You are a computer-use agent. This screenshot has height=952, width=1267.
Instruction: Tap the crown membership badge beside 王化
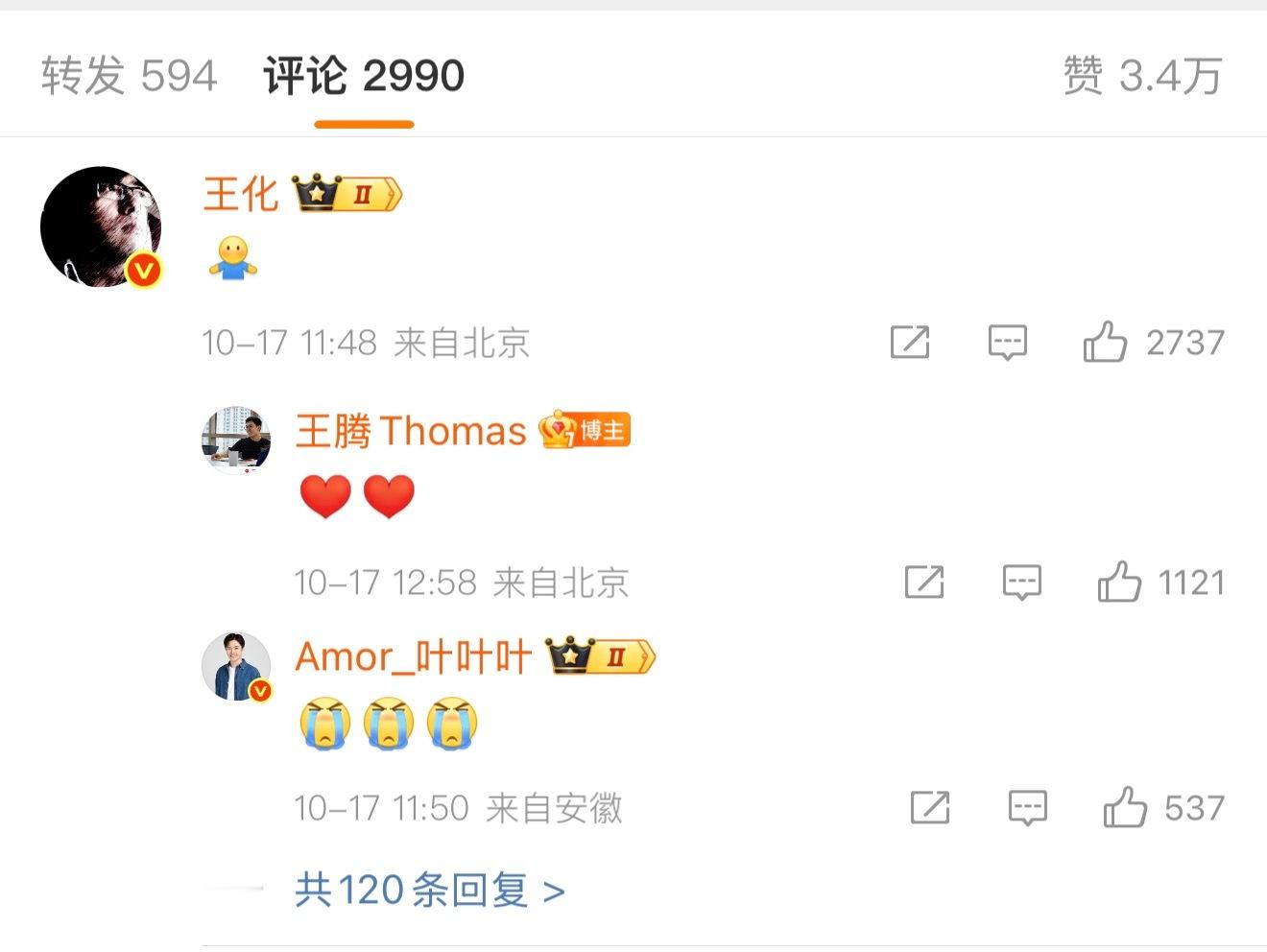347,193
